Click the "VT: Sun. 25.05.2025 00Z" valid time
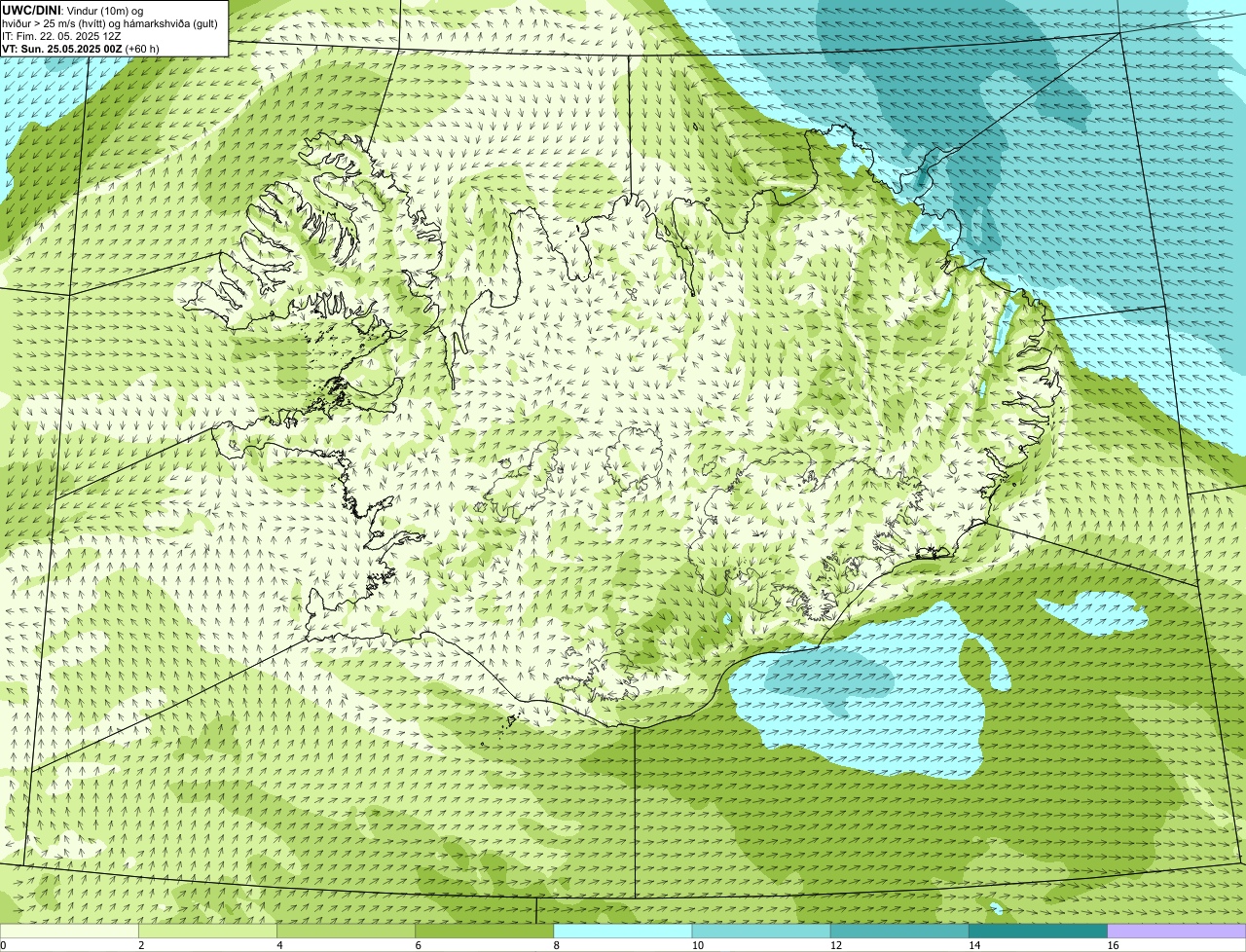This screenshot has width=1246, height=952. tap(62, 49)
